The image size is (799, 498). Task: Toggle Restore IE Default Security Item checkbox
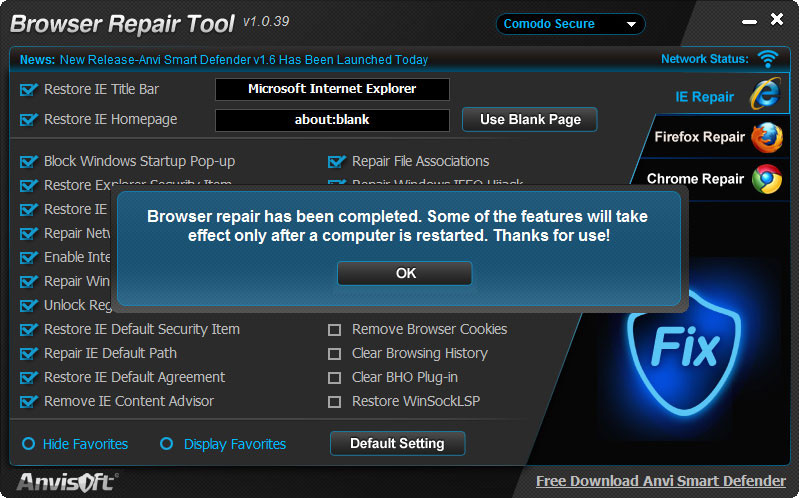point(29,329)
